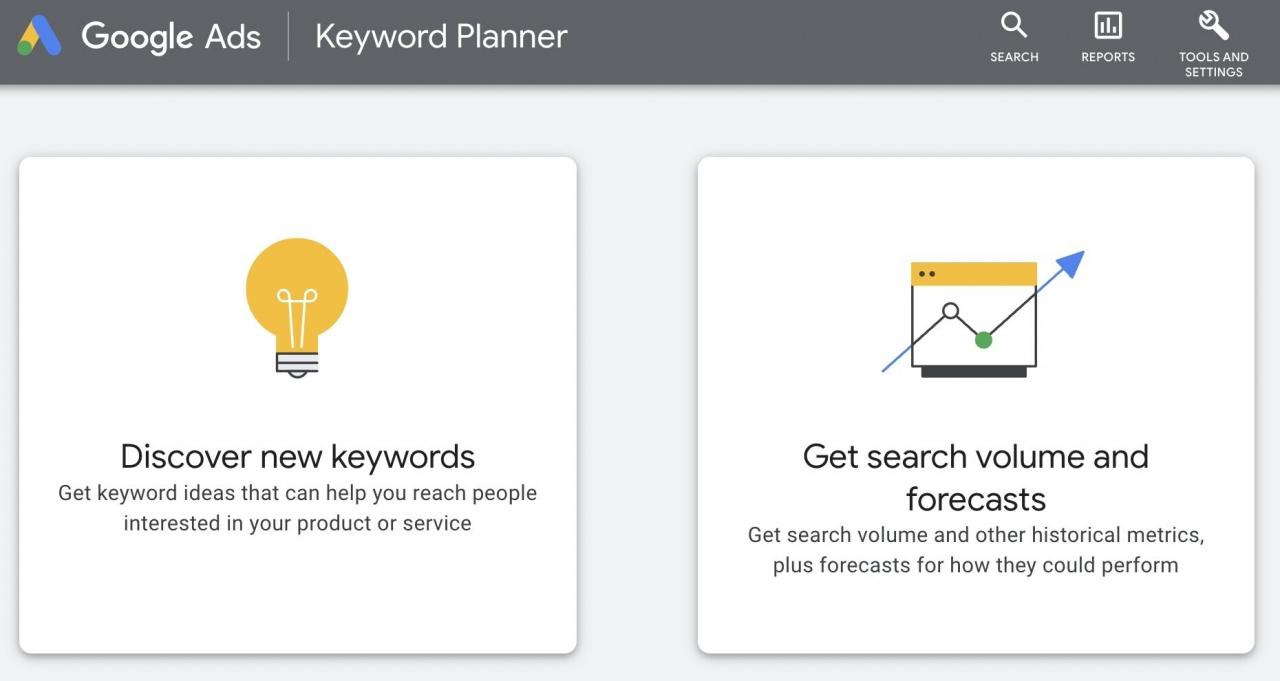Image resolution: width=1280 pixels, height=681 pixels.
Task: Click the lightbulb's striped base
Action: pyautogui.click(x=297, y=363)
